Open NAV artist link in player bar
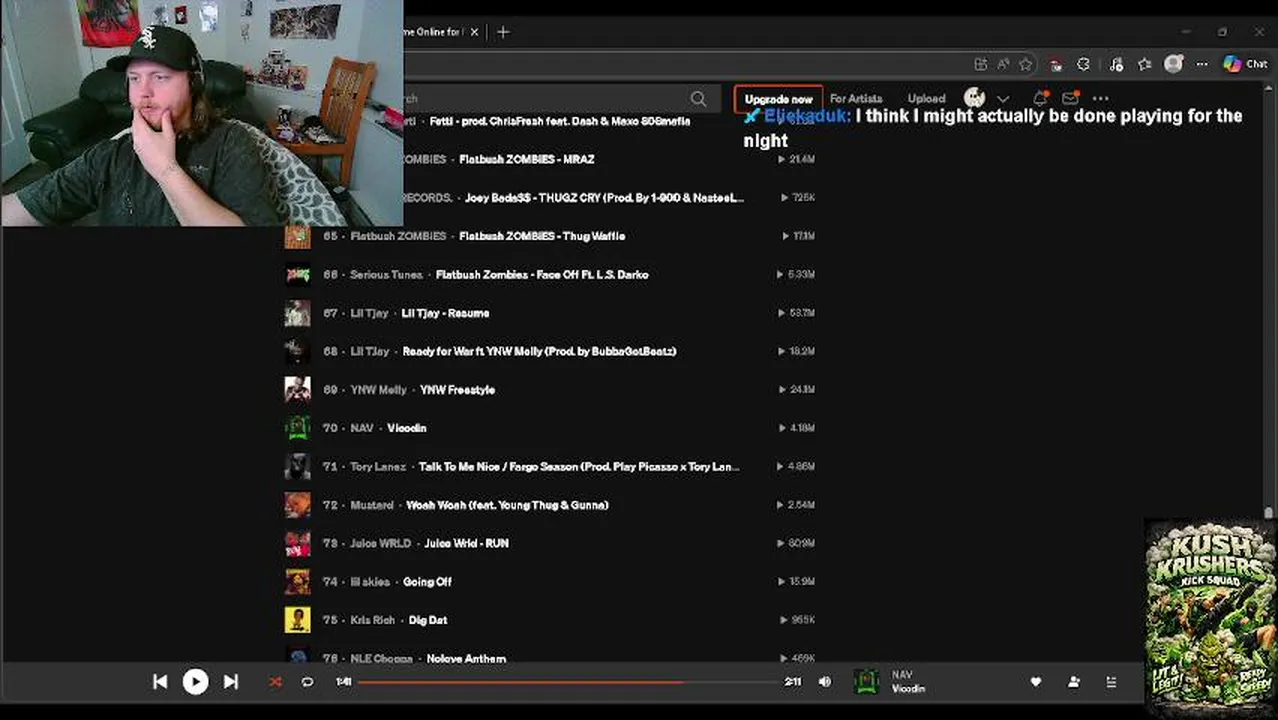The height and width of the screenshot is (720, 1278). (902, 675)
